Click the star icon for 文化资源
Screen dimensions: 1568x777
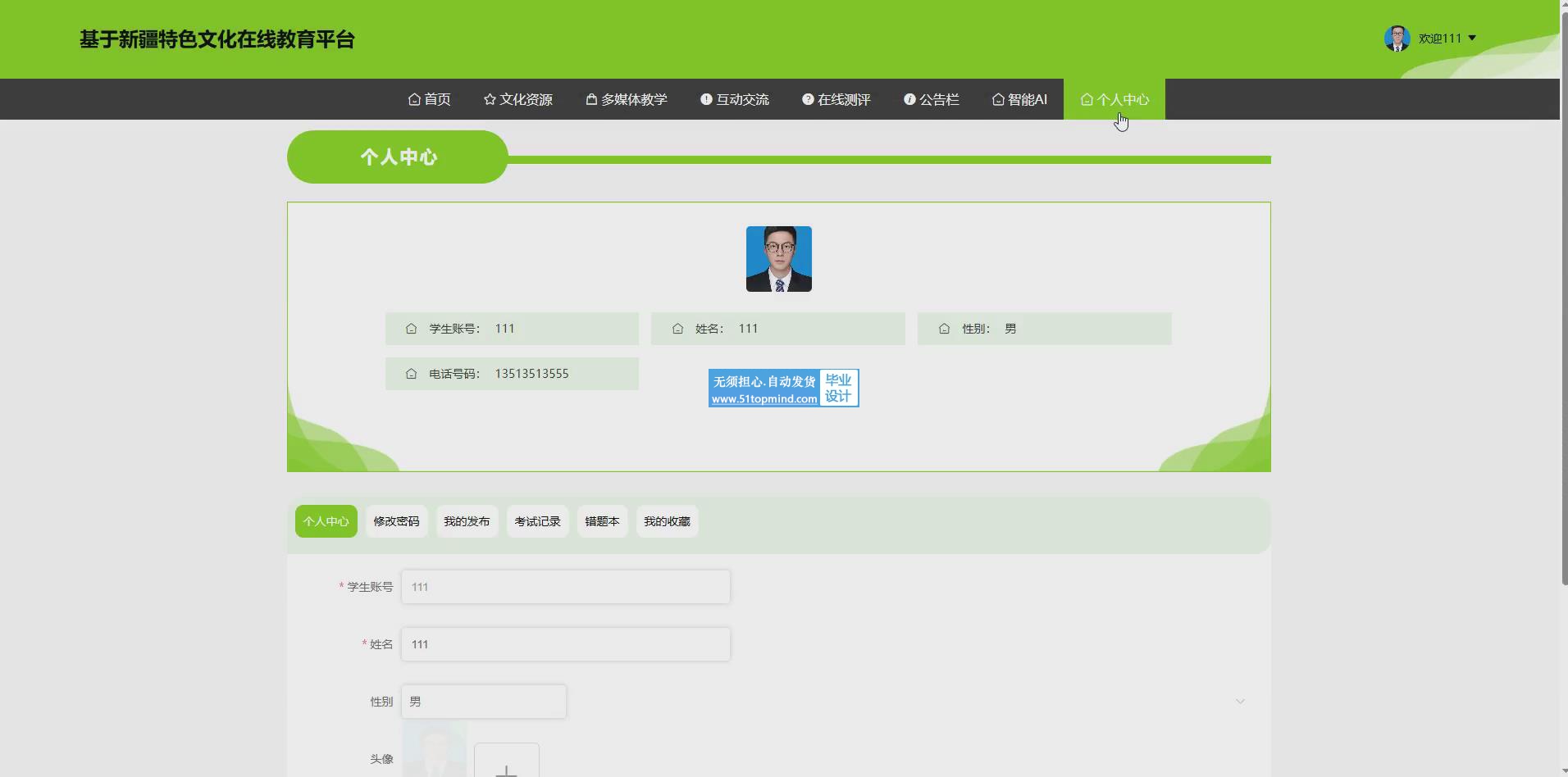pyautogui.click(x=490, y=99)
